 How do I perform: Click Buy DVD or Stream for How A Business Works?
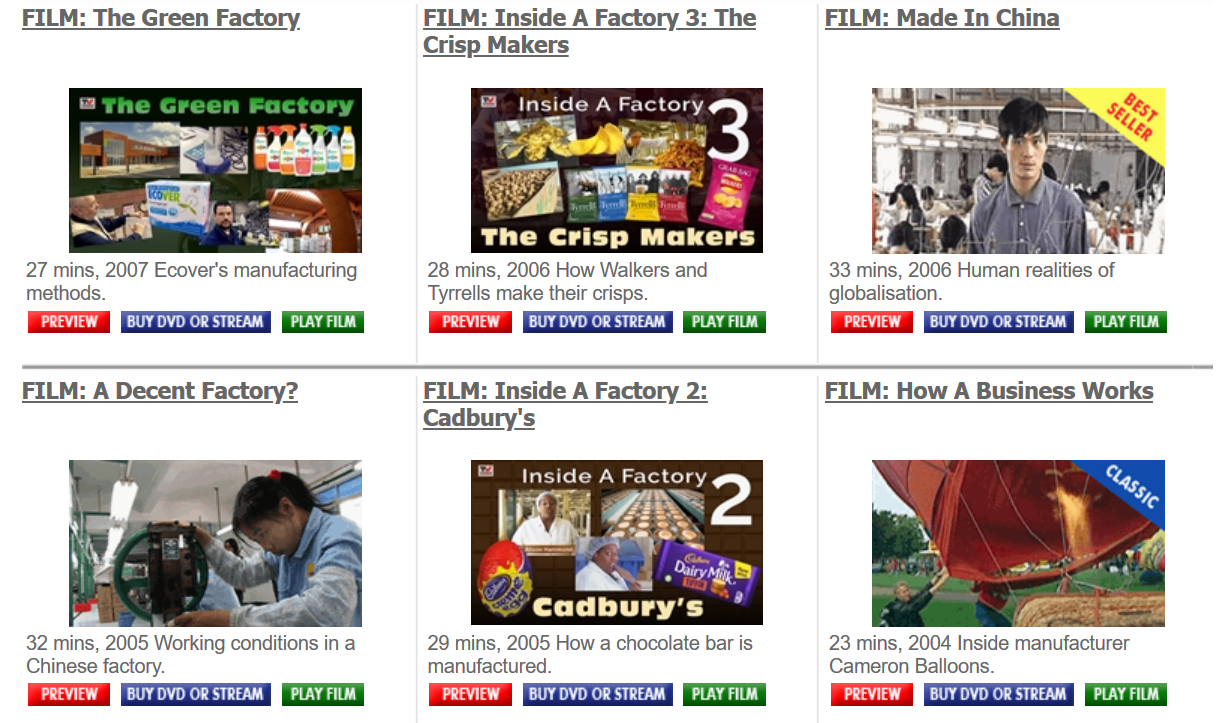[x=998, y=694]
